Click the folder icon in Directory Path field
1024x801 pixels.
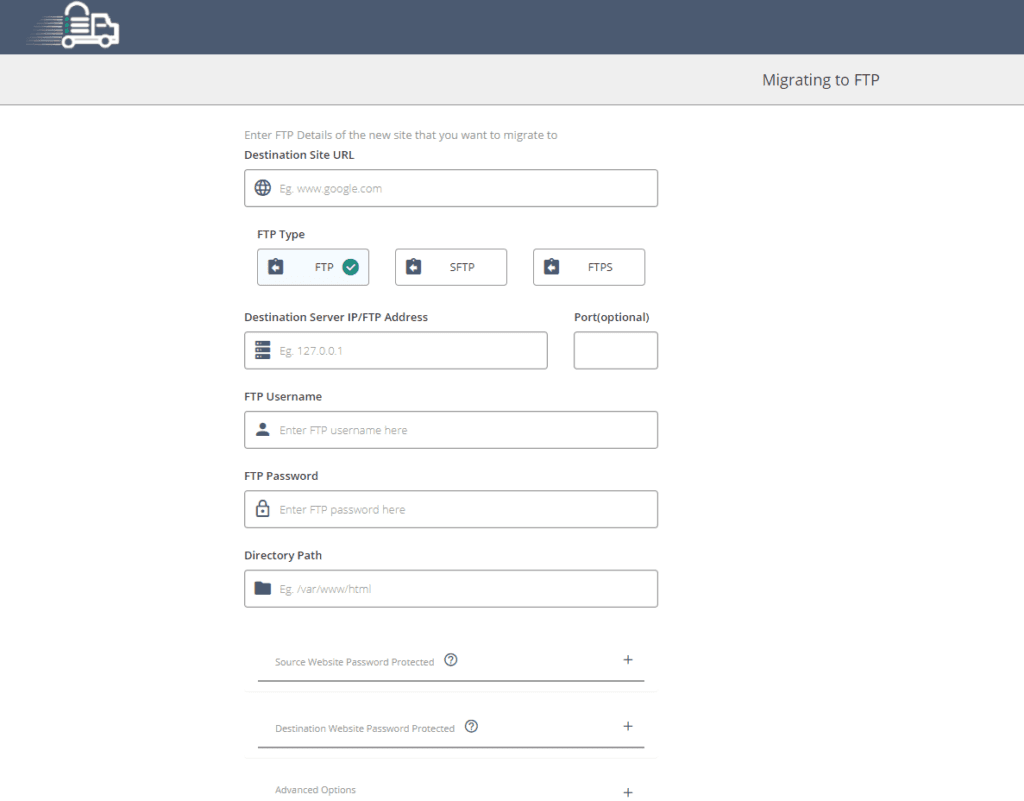[263, 588]
